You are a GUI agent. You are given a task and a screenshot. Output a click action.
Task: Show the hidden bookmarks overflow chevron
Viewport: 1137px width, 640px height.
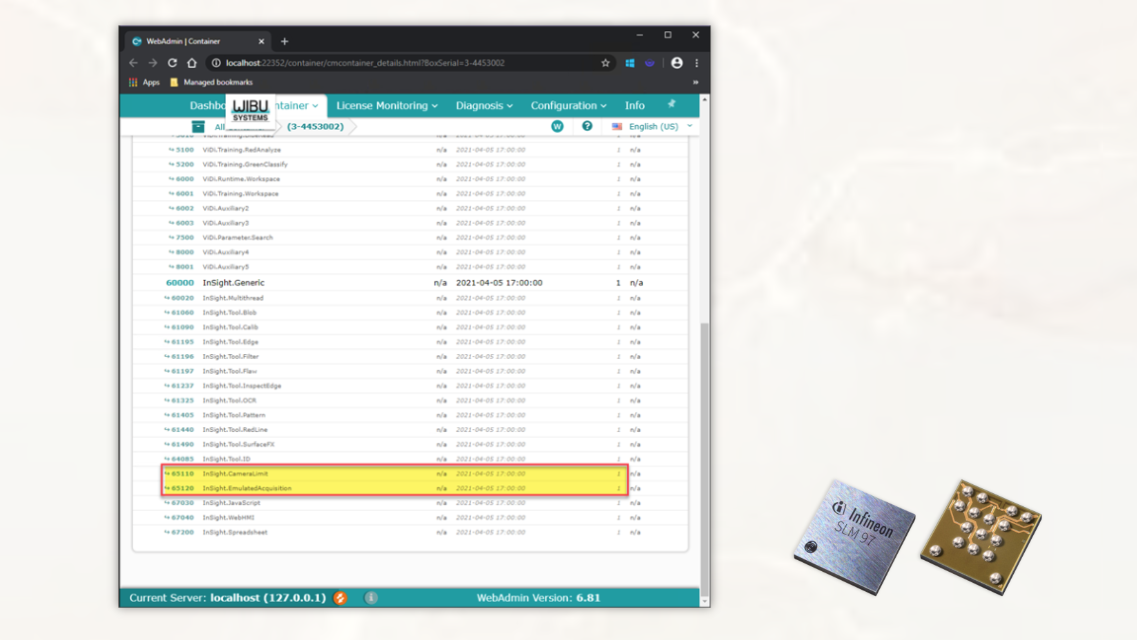click(695, 83)
